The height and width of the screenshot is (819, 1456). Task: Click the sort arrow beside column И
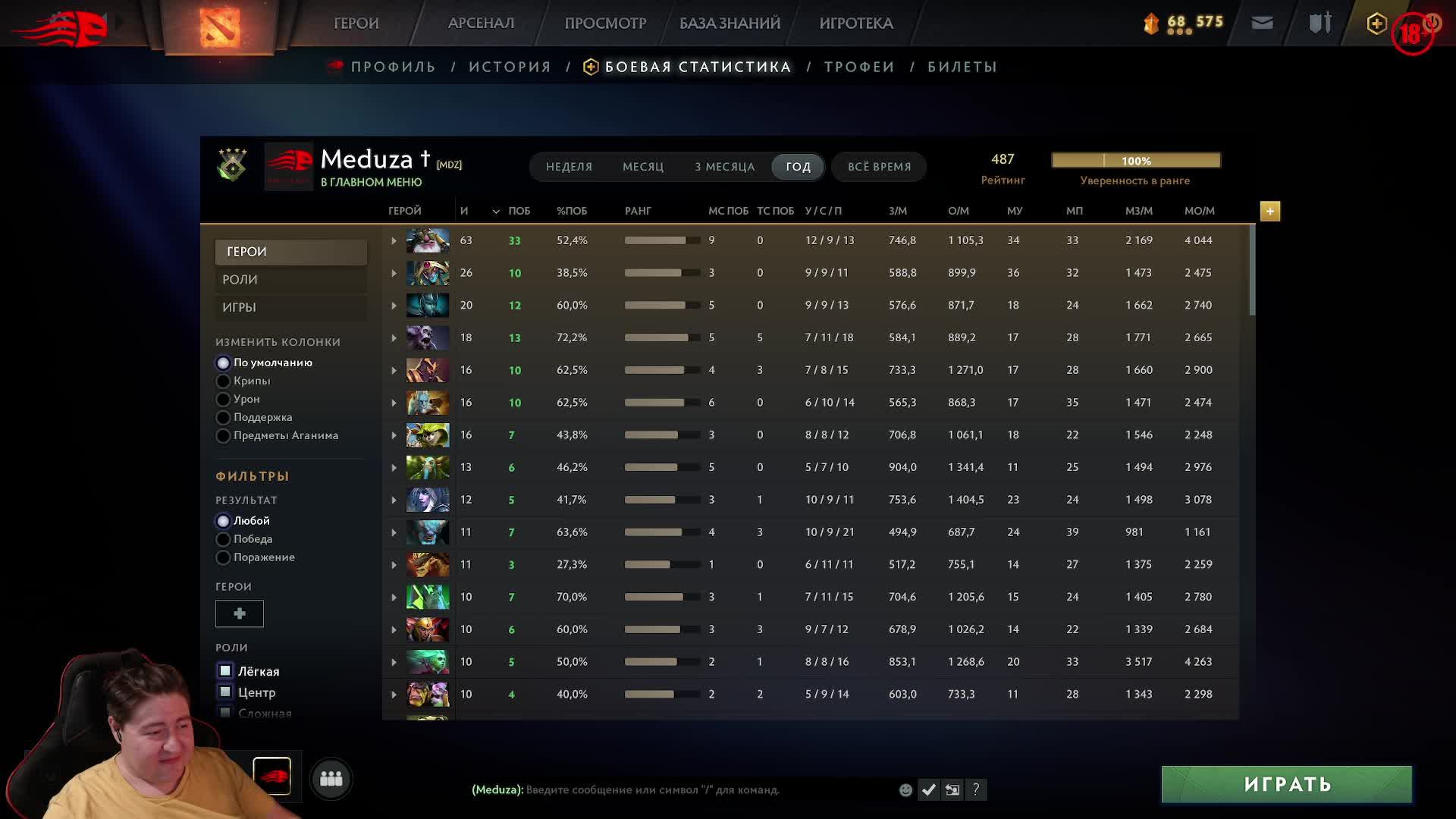pyautogui.click(x=496, y=212)
